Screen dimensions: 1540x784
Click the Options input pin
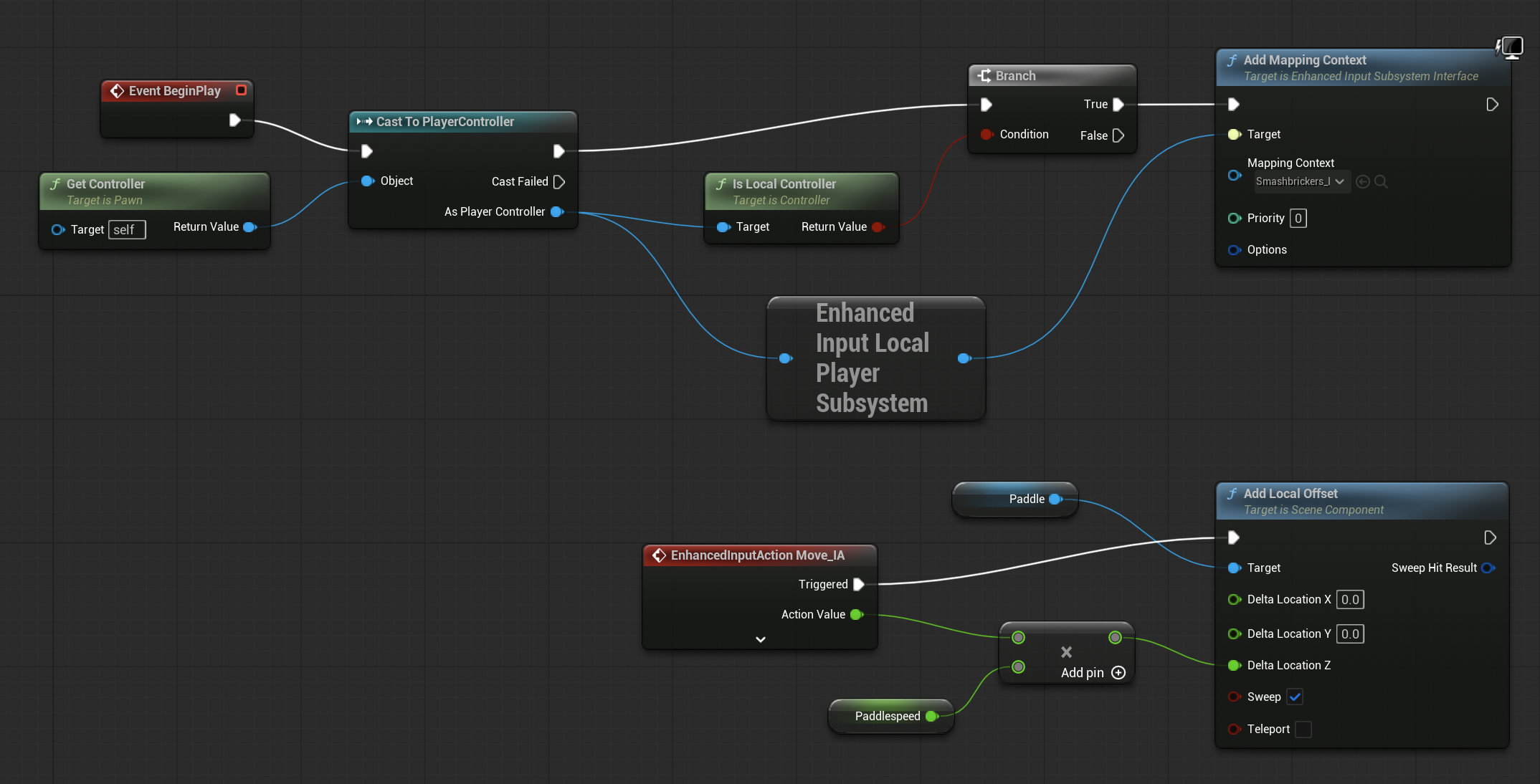coord(1235,250)
